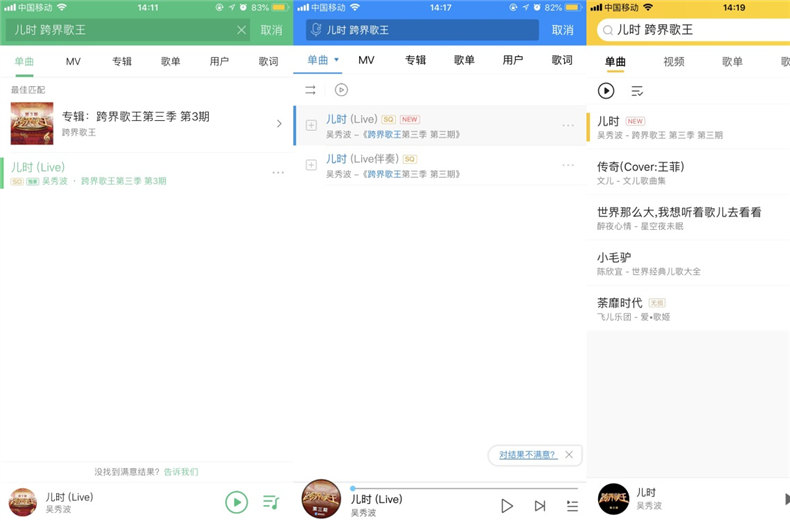The height and width of the screenshot is (521, 790).
Task: Open the 跨界歌王第三季 album via its chevron arrow
Action: coord(279,124)
